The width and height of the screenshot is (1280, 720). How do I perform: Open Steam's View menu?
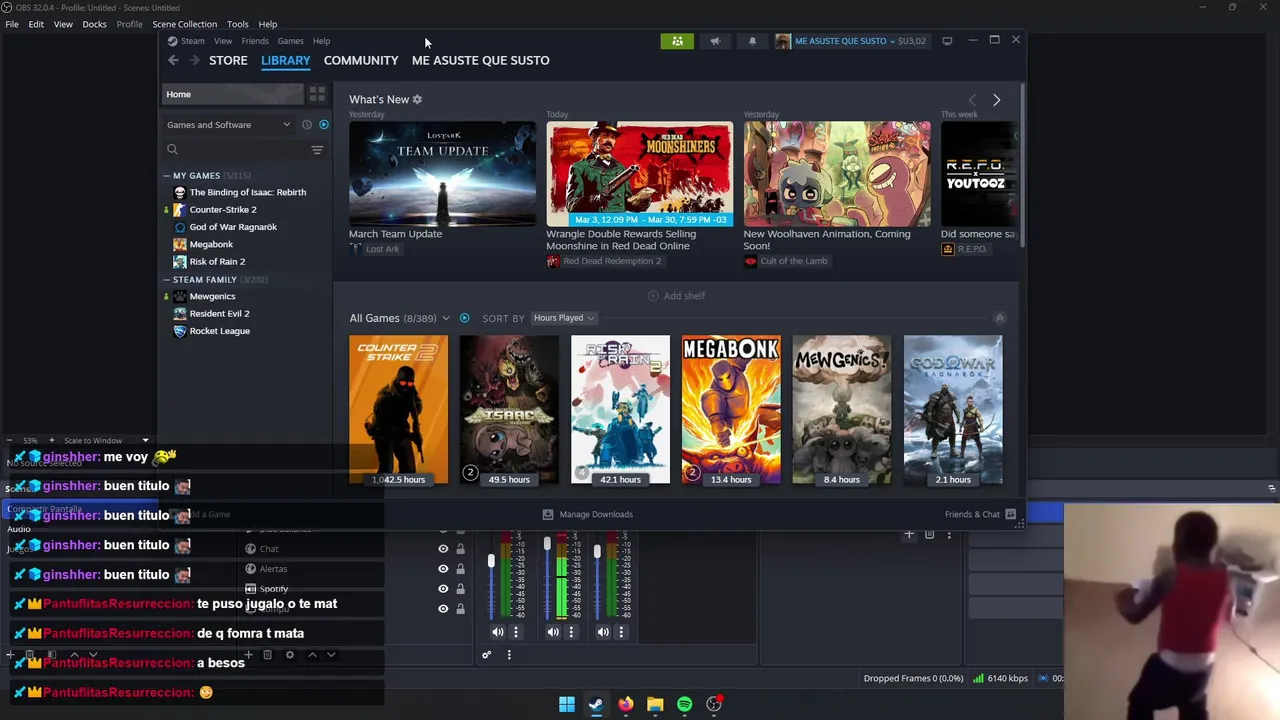pyautogui.click(x=223, y=41)
